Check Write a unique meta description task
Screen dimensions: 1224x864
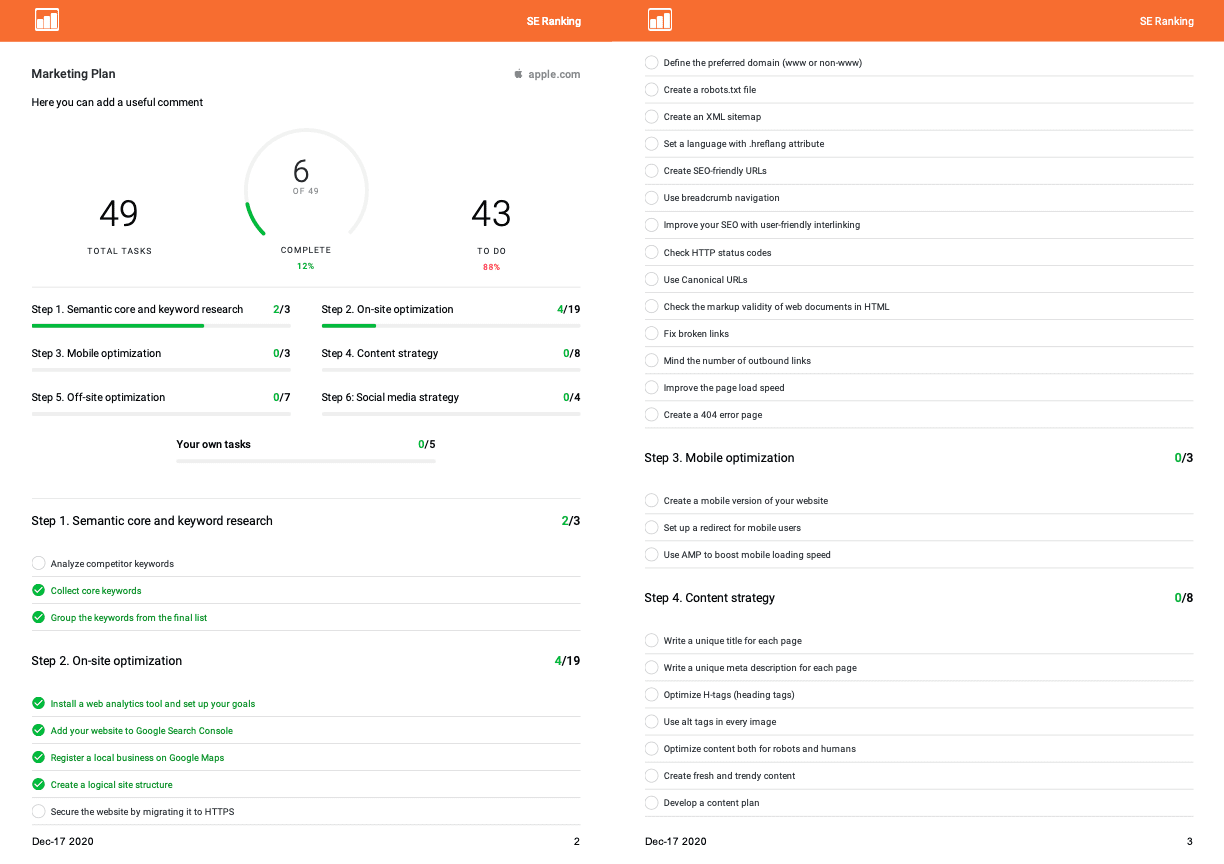pos(652,667)
